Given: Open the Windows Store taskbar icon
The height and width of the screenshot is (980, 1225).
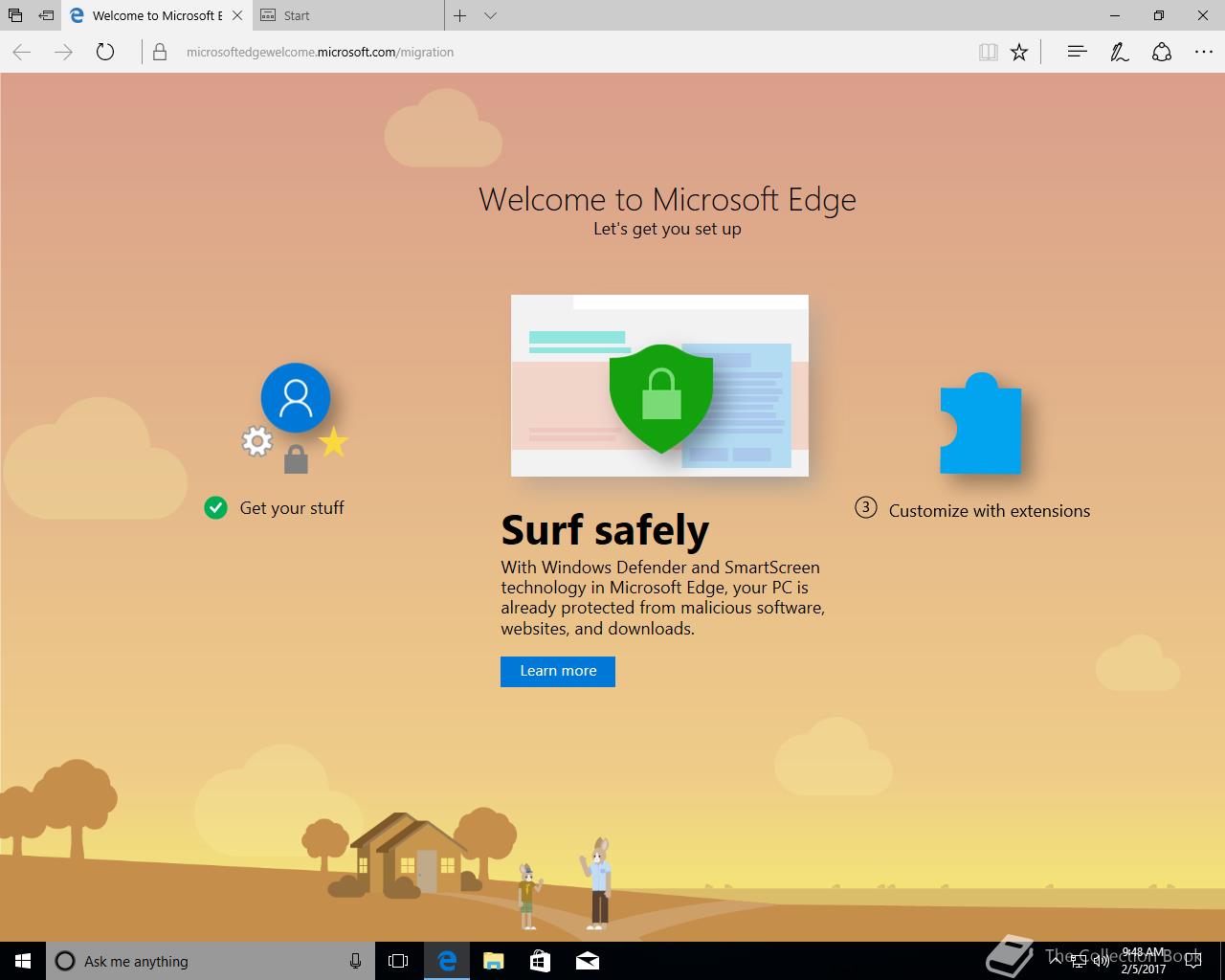Looking at the screenshot, I should (541, 961).
